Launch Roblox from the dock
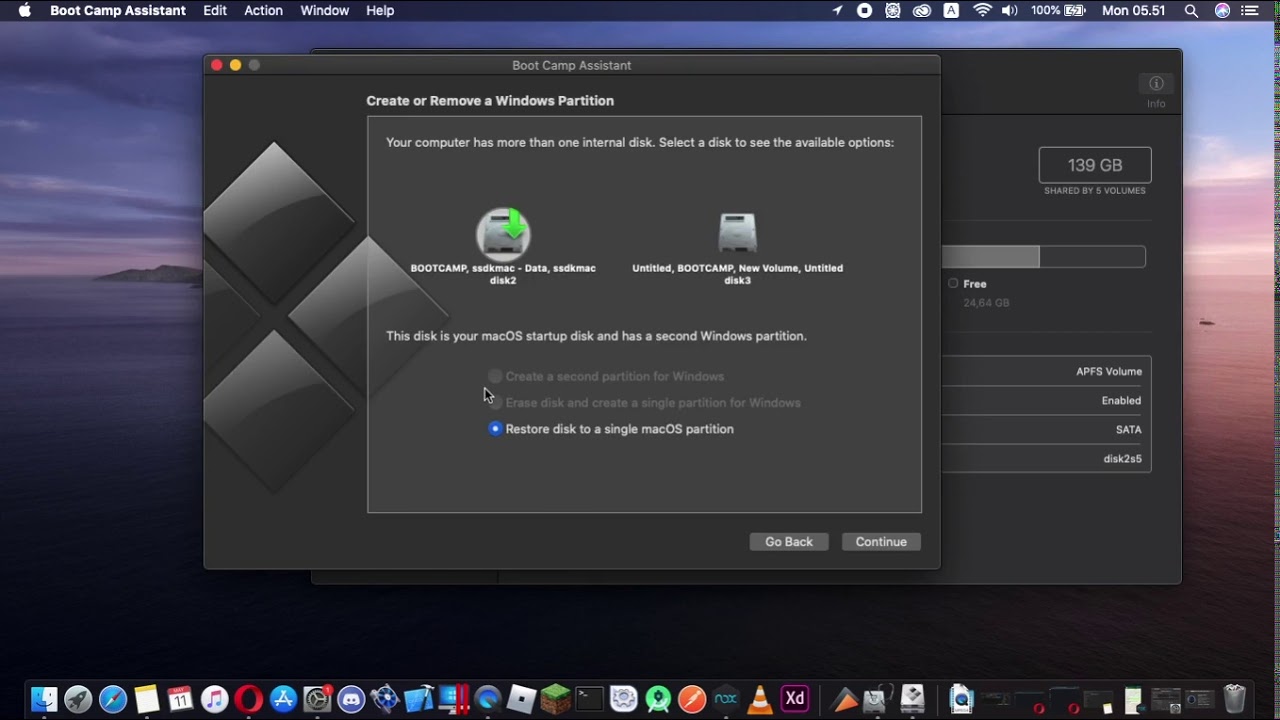 [x=521, y=698]
